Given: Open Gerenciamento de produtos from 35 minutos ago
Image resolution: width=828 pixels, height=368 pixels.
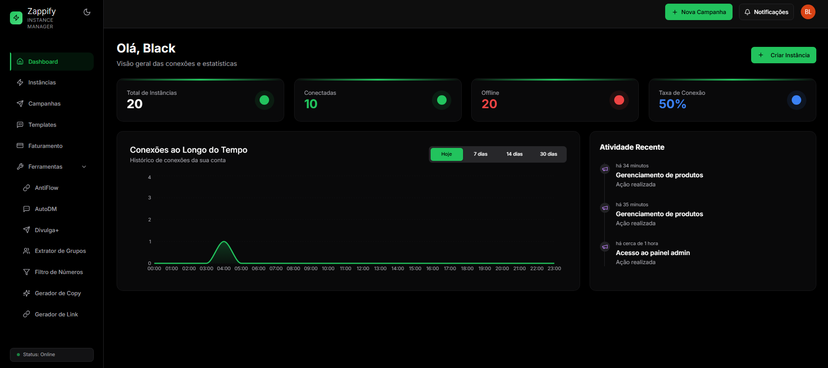Looking at the screenshot, I should point(659,214).
